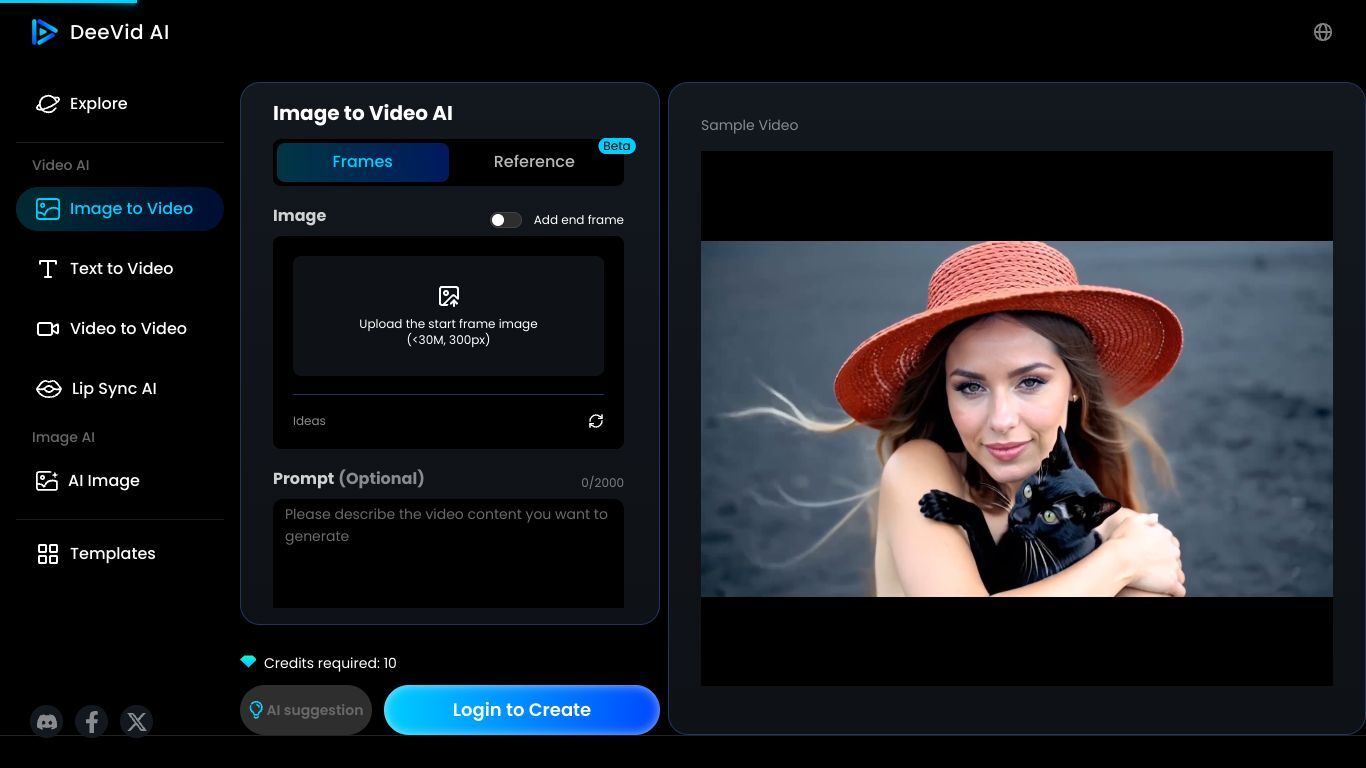Click the Video AI section label
1366x768 pixels.
point(61,166)
